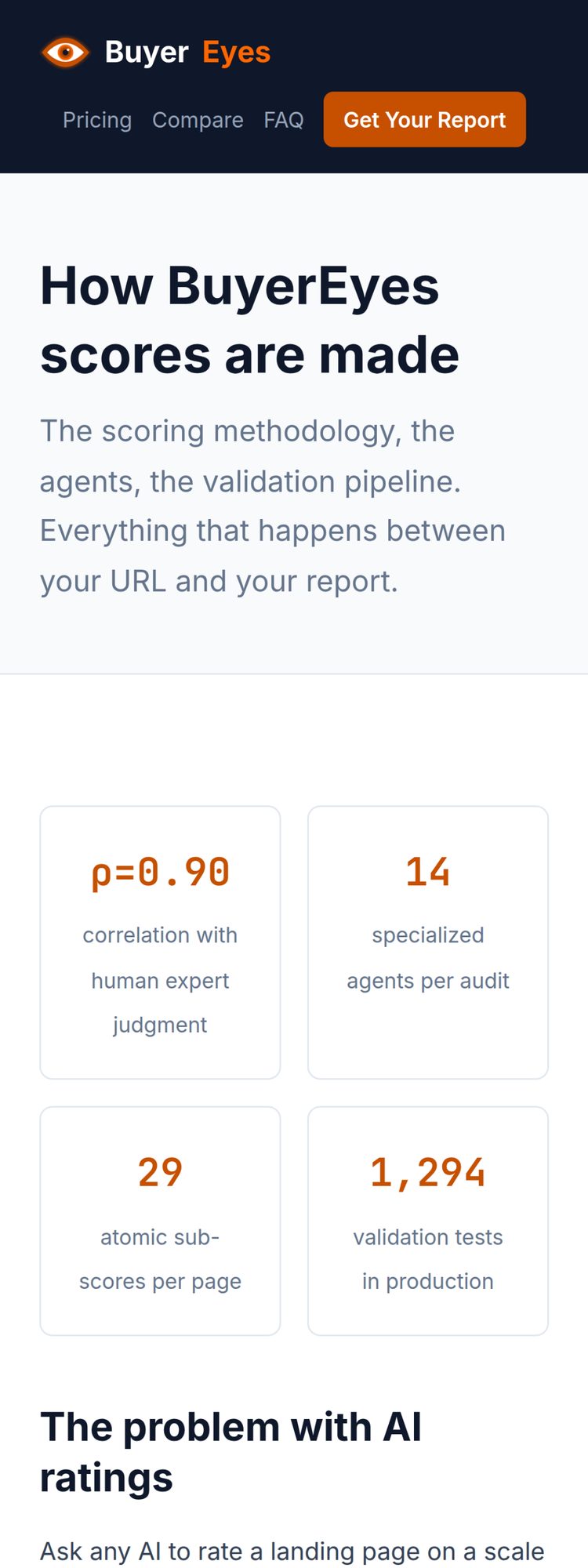This screenshot has height=1568, width=588.
Task: Click The problem with AI ratings heading
Action: (x=230, y=1450)
